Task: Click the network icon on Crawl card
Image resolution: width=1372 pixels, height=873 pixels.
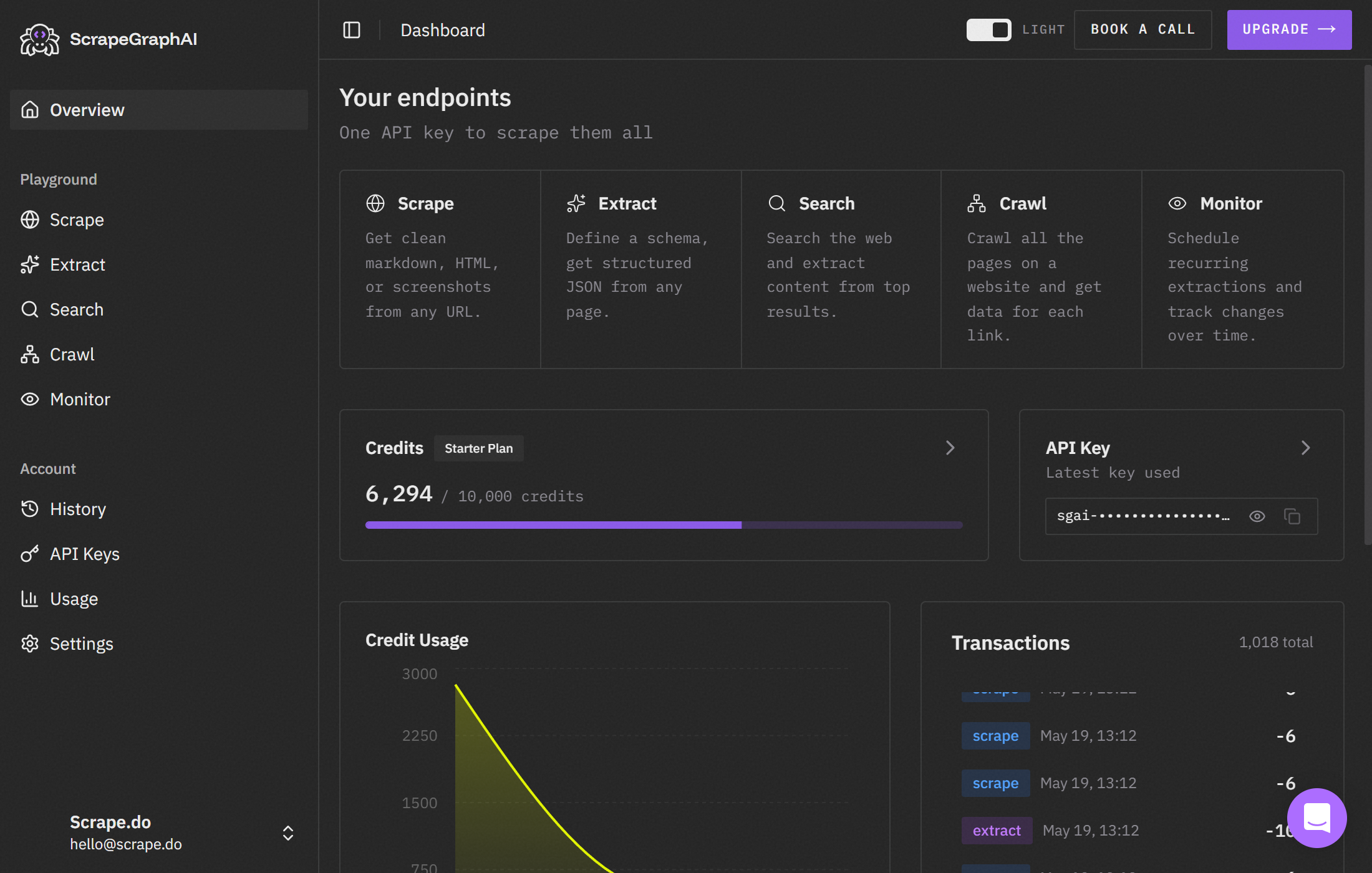Action: 977,203
